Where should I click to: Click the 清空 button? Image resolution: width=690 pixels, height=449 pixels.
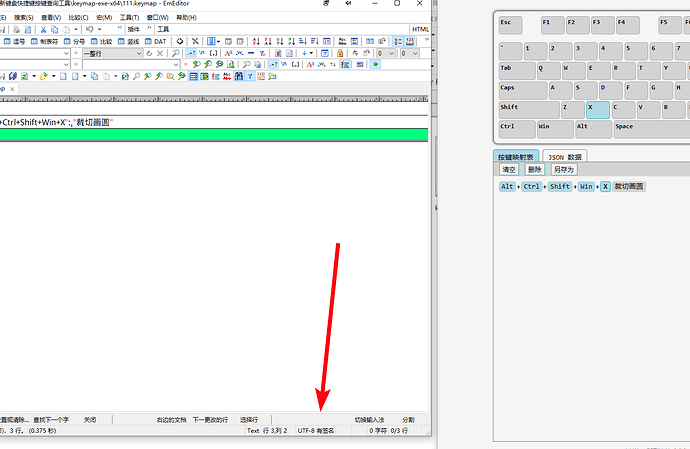coord(509,170)
